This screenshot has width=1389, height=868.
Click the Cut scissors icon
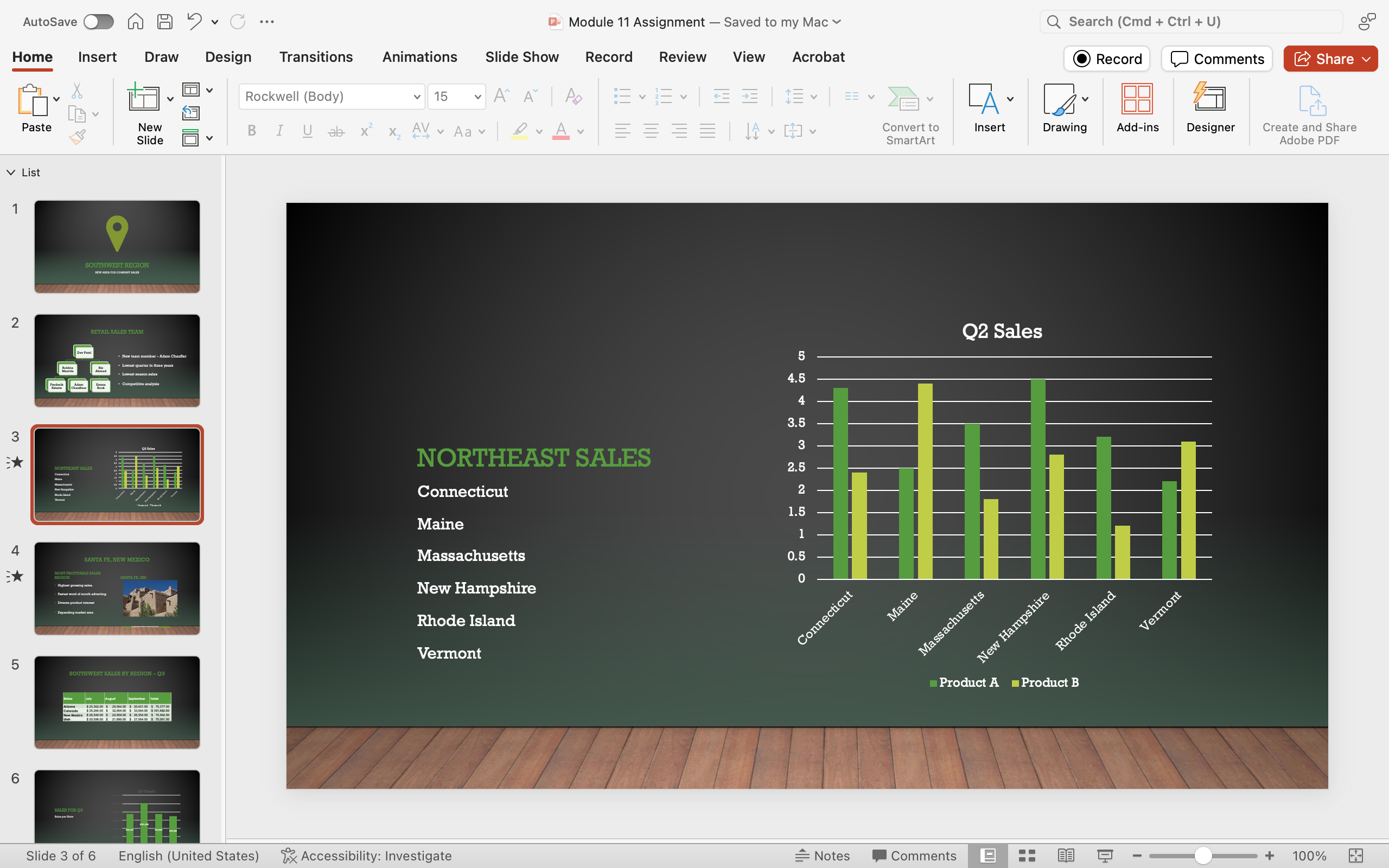point(77,91)
